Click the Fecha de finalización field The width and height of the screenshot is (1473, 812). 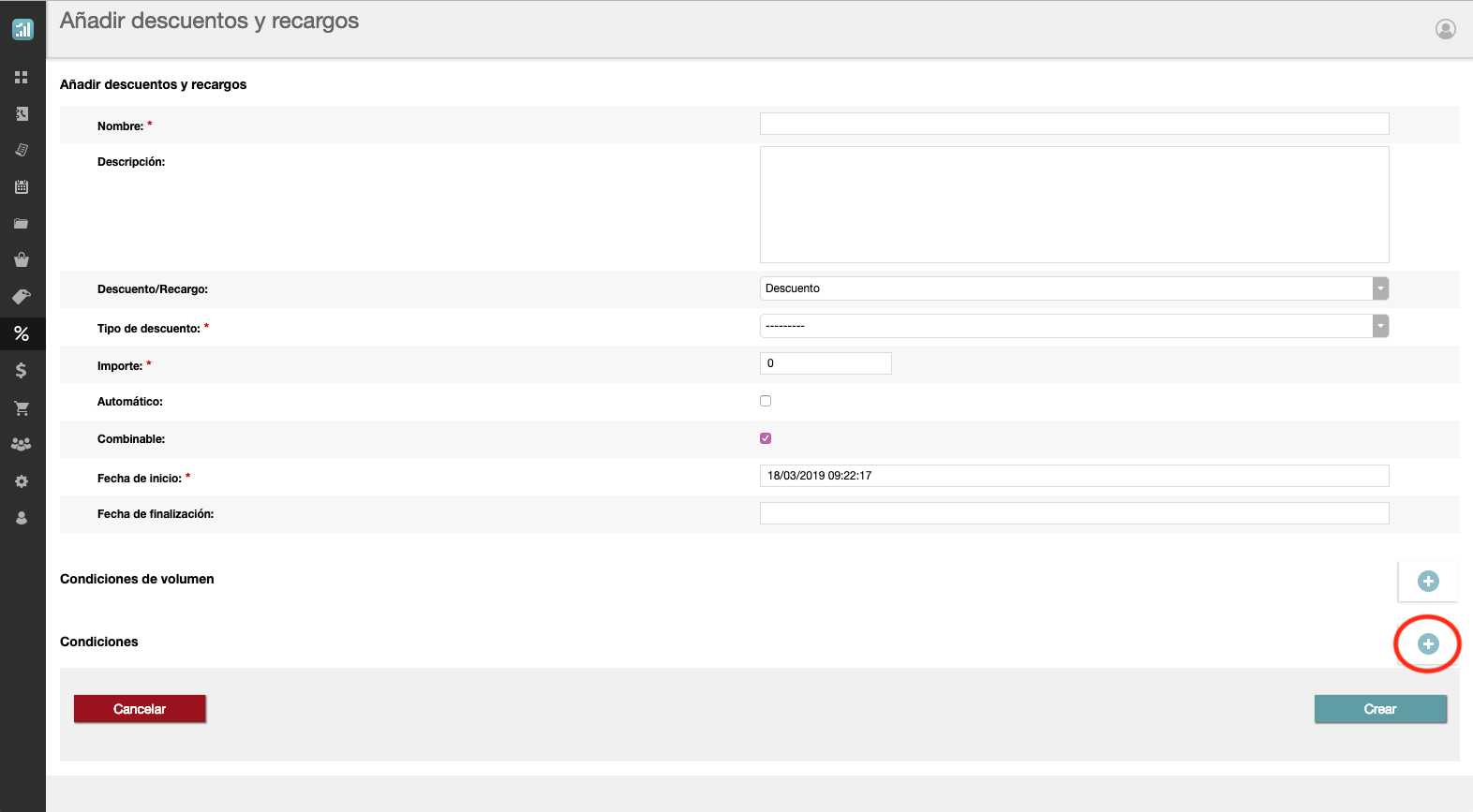click(x=1074, y=513)
